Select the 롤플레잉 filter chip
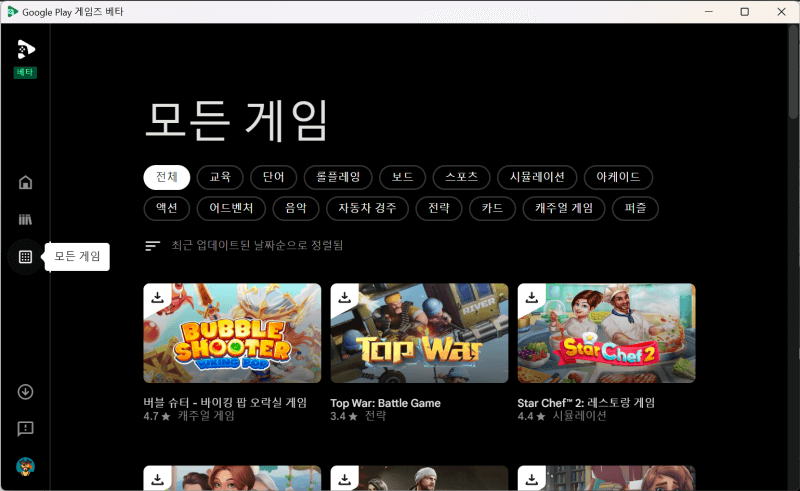This screenshot has height=491, width=800. click(x=338, y=177)
